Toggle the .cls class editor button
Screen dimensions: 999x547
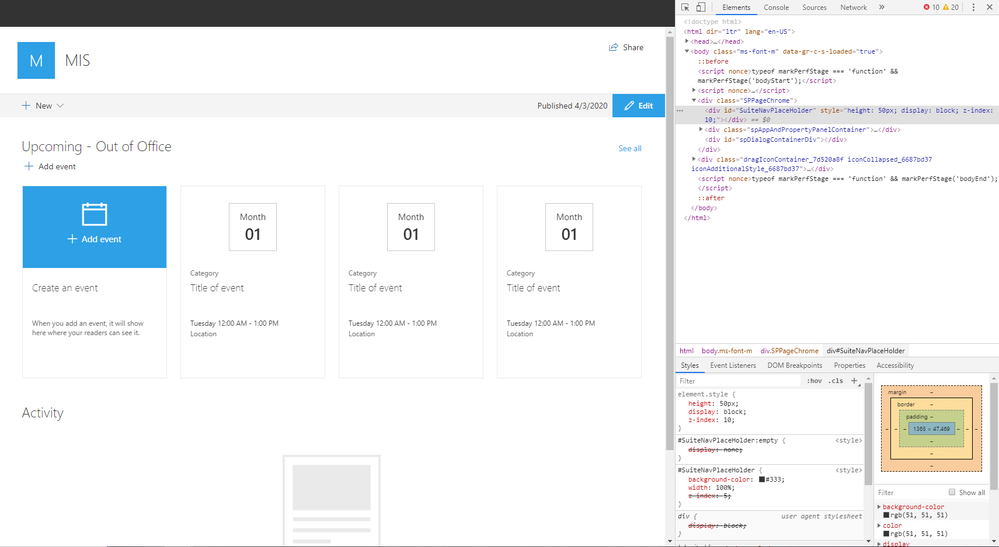click(x=835, y=381)
